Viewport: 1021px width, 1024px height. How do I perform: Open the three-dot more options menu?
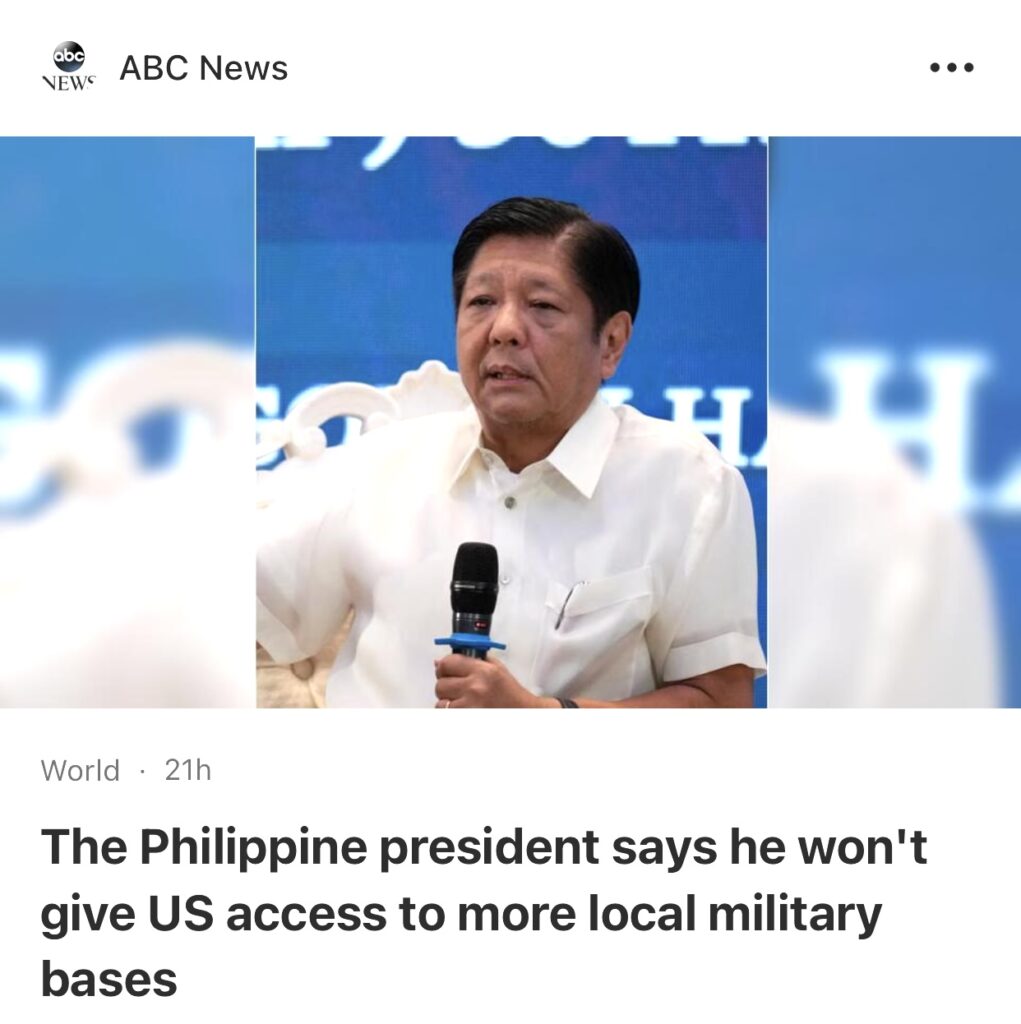(x=952, y=67)
